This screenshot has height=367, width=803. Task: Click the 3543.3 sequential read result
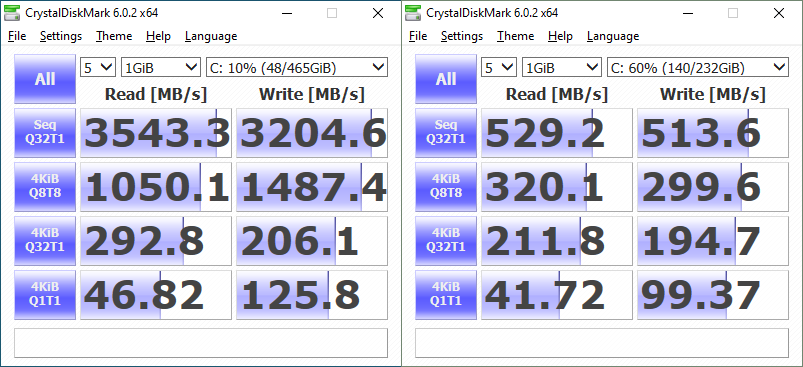[x=156, y=133]
